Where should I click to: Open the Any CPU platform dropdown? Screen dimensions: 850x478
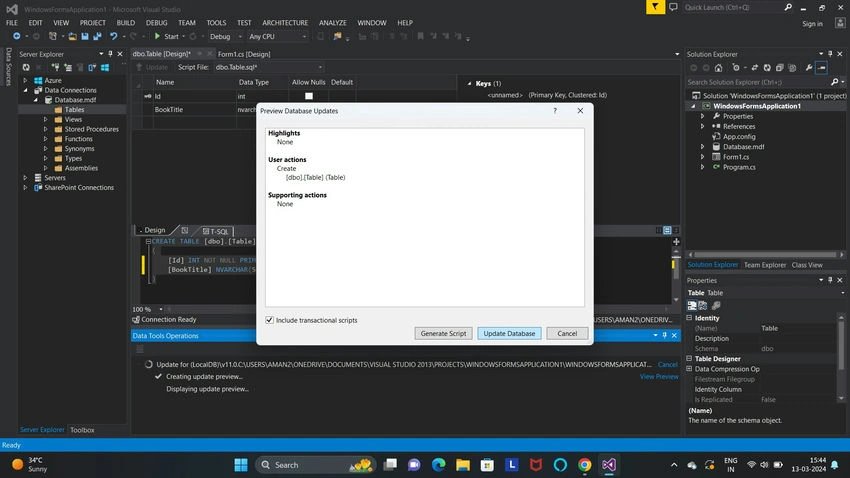[x=278, y=36]
